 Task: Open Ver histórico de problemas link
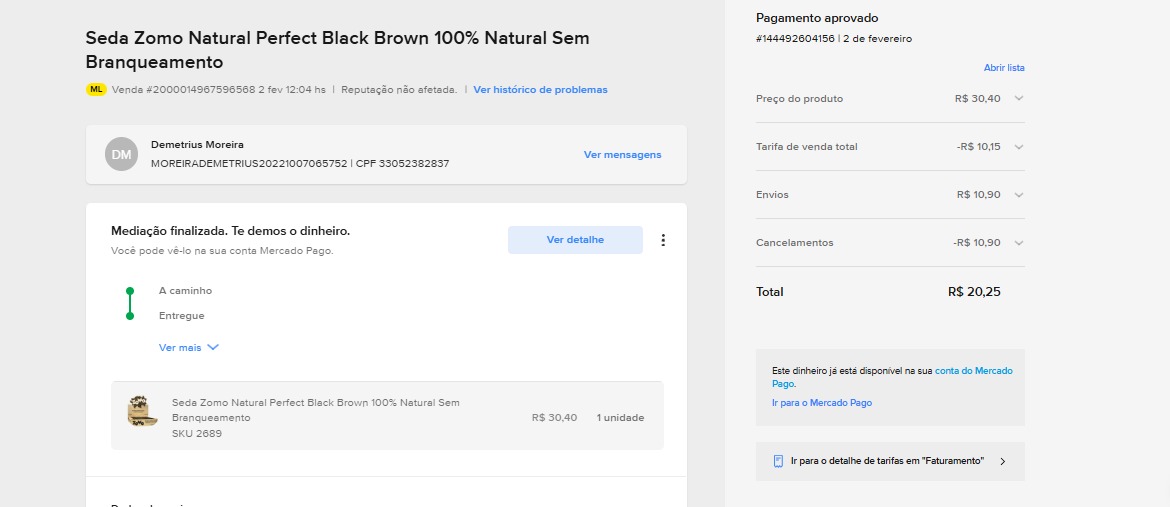point(540,90)
